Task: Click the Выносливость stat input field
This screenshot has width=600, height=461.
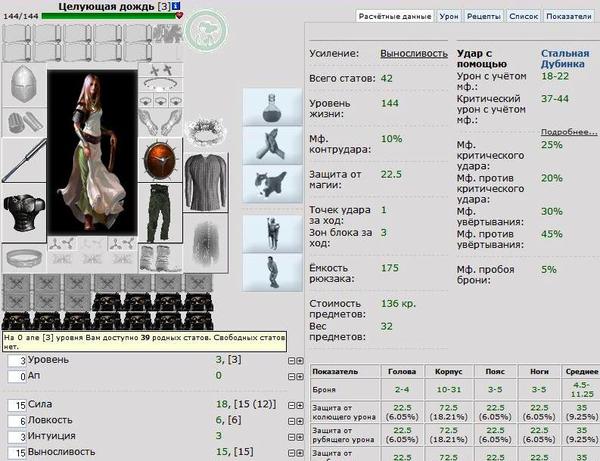Action: point(17,453)
